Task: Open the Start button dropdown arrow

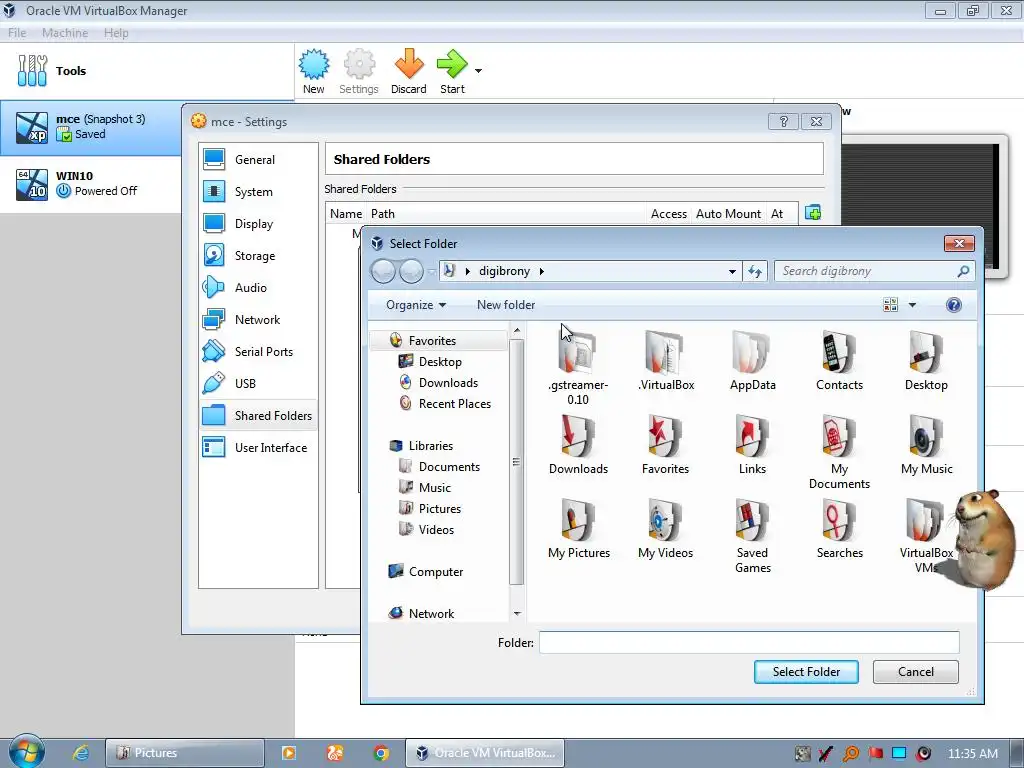Action: pos(478,71)
